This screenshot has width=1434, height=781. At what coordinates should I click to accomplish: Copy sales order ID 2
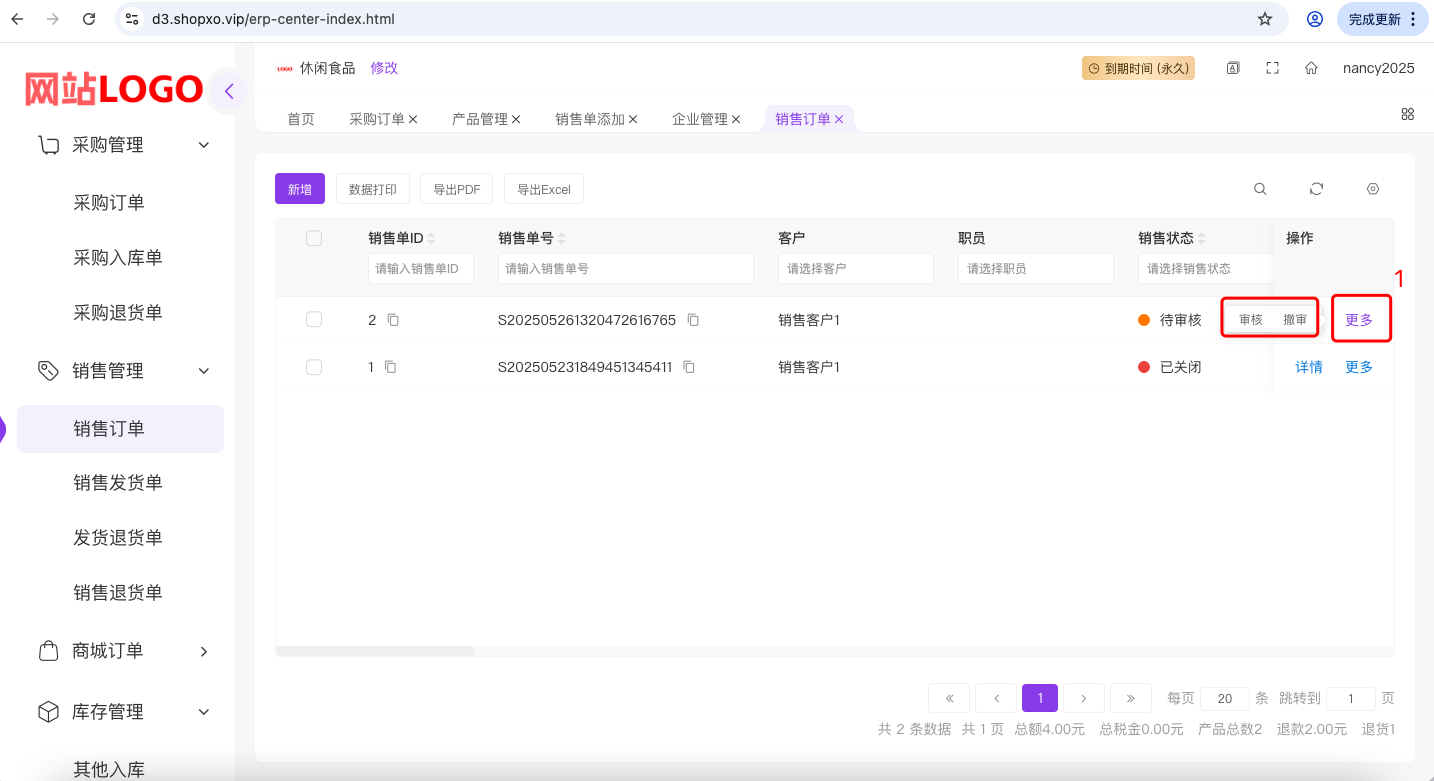point(393,320)
